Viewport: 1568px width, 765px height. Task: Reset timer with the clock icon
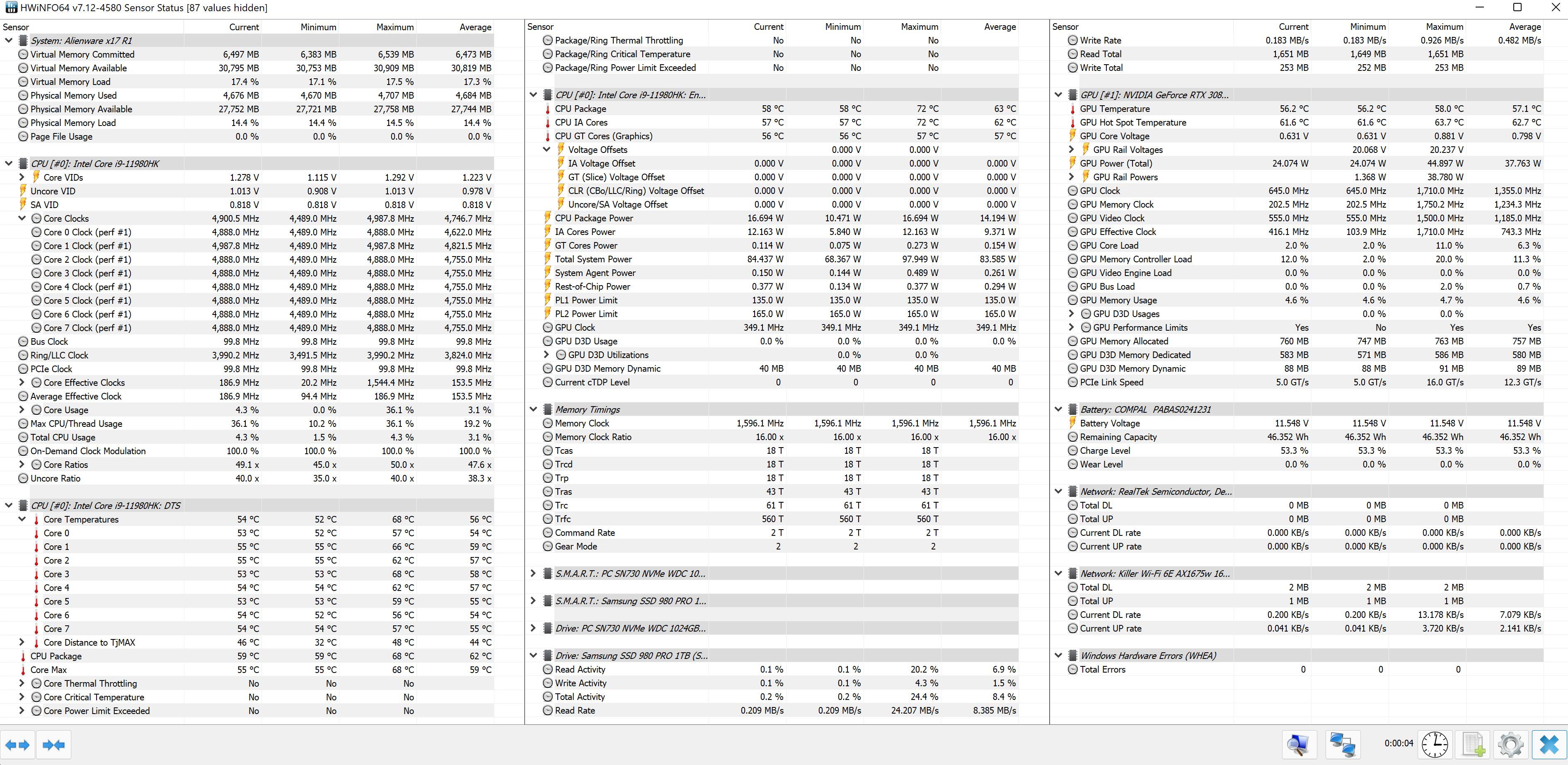click(x=1435, y=745)
